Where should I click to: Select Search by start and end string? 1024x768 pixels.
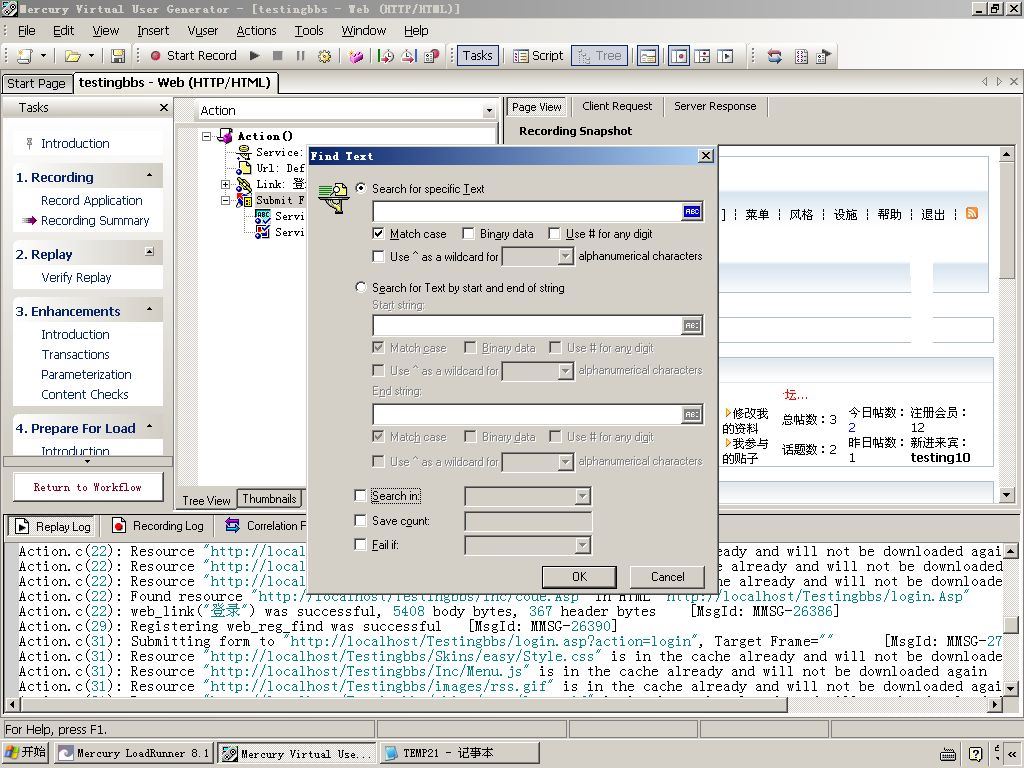click(x=360, y=287)
